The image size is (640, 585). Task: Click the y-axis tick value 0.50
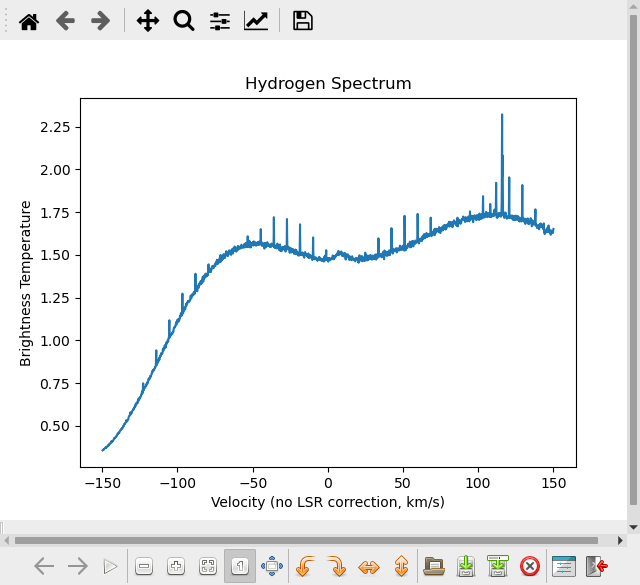[x=55, y=426]
